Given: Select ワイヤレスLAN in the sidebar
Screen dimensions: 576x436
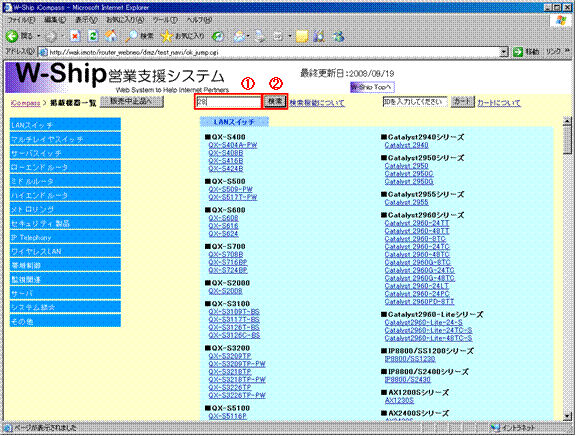Looking at the screenshot, I should pos(65,251).
